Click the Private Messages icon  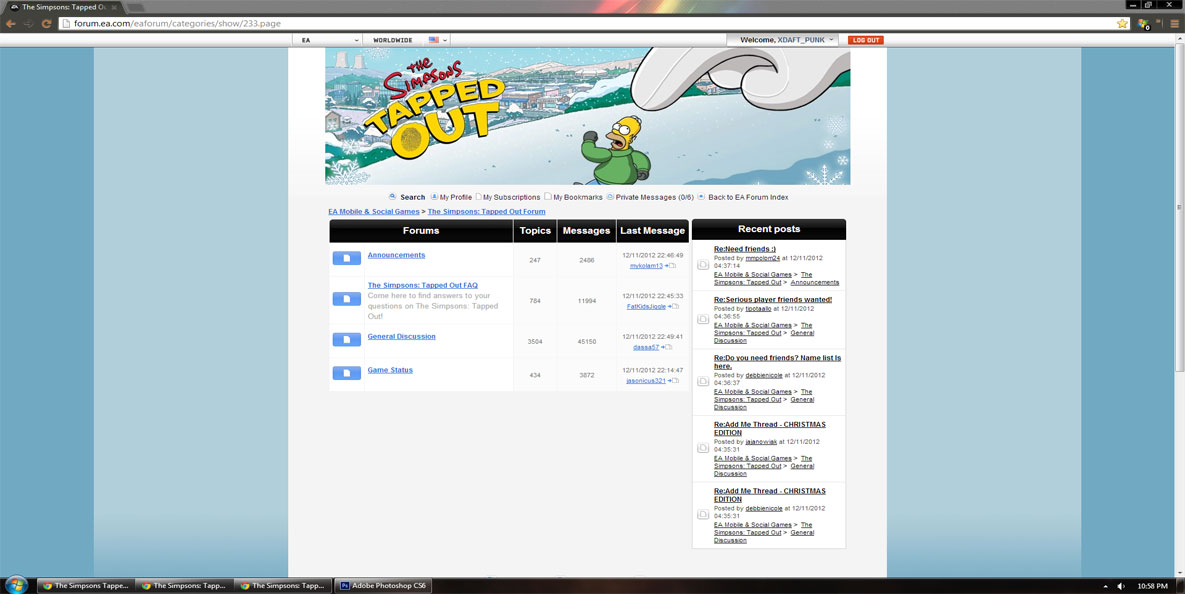(x=610, y=196)
